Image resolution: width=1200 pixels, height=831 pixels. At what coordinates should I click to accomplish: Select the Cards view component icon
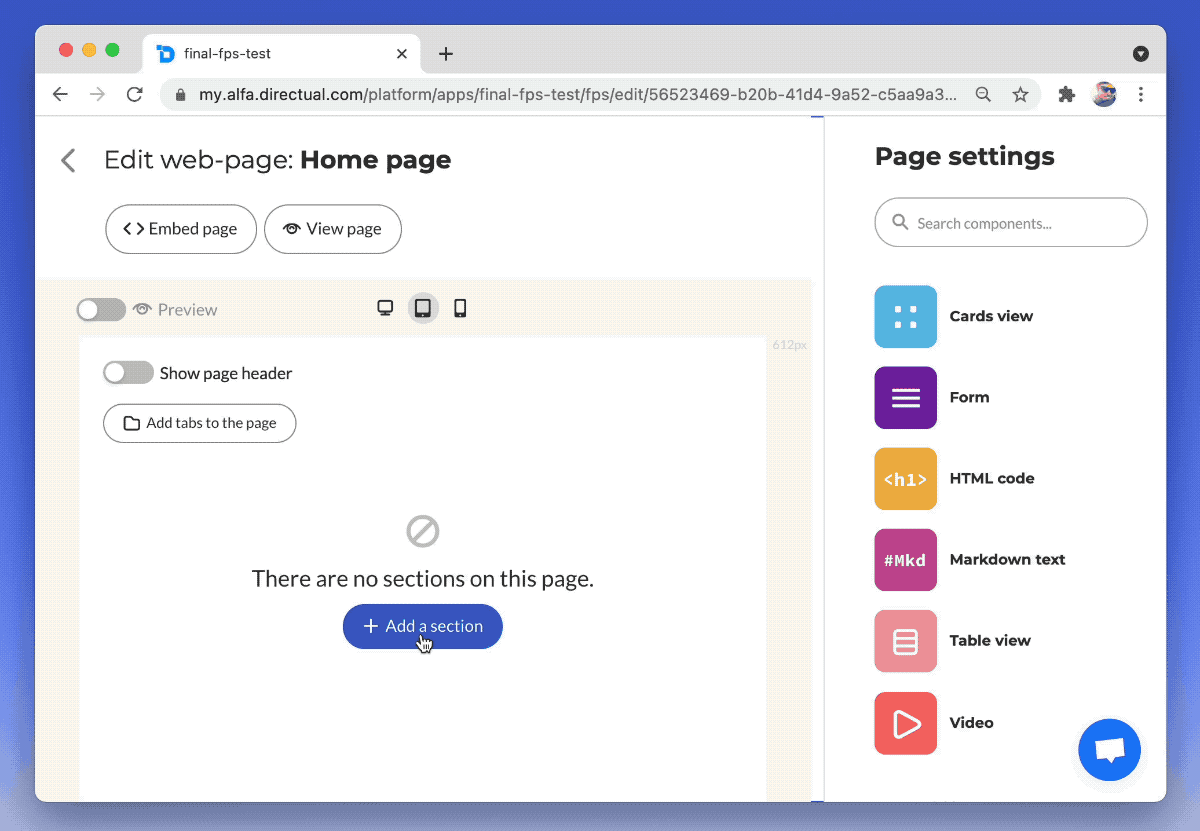(905, 317)
